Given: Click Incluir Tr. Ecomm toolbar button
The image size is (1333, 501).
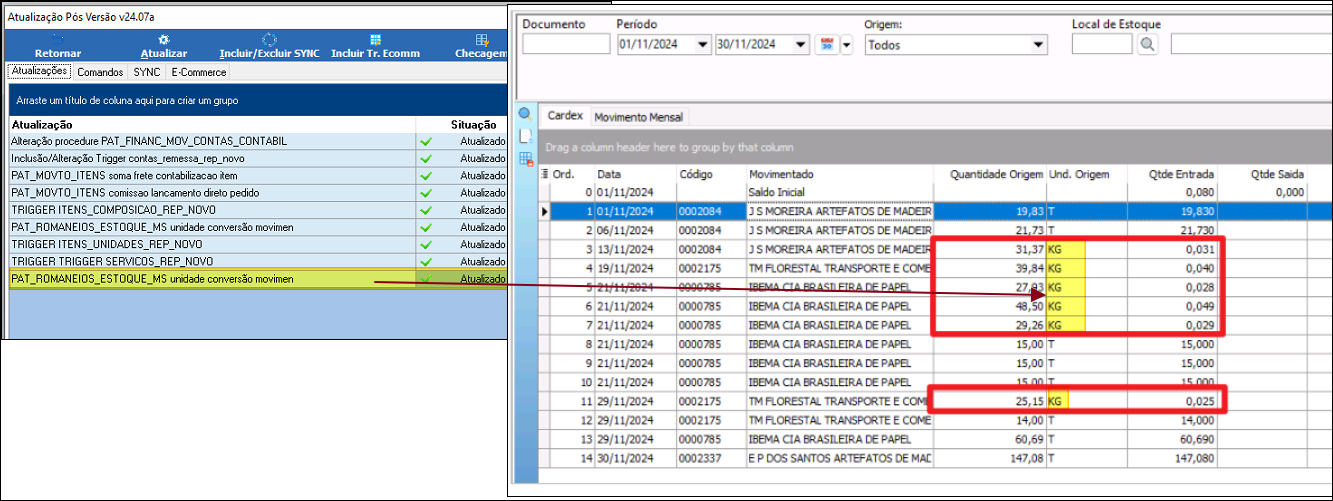Looking at the screenshot, I should pos(375,46).
